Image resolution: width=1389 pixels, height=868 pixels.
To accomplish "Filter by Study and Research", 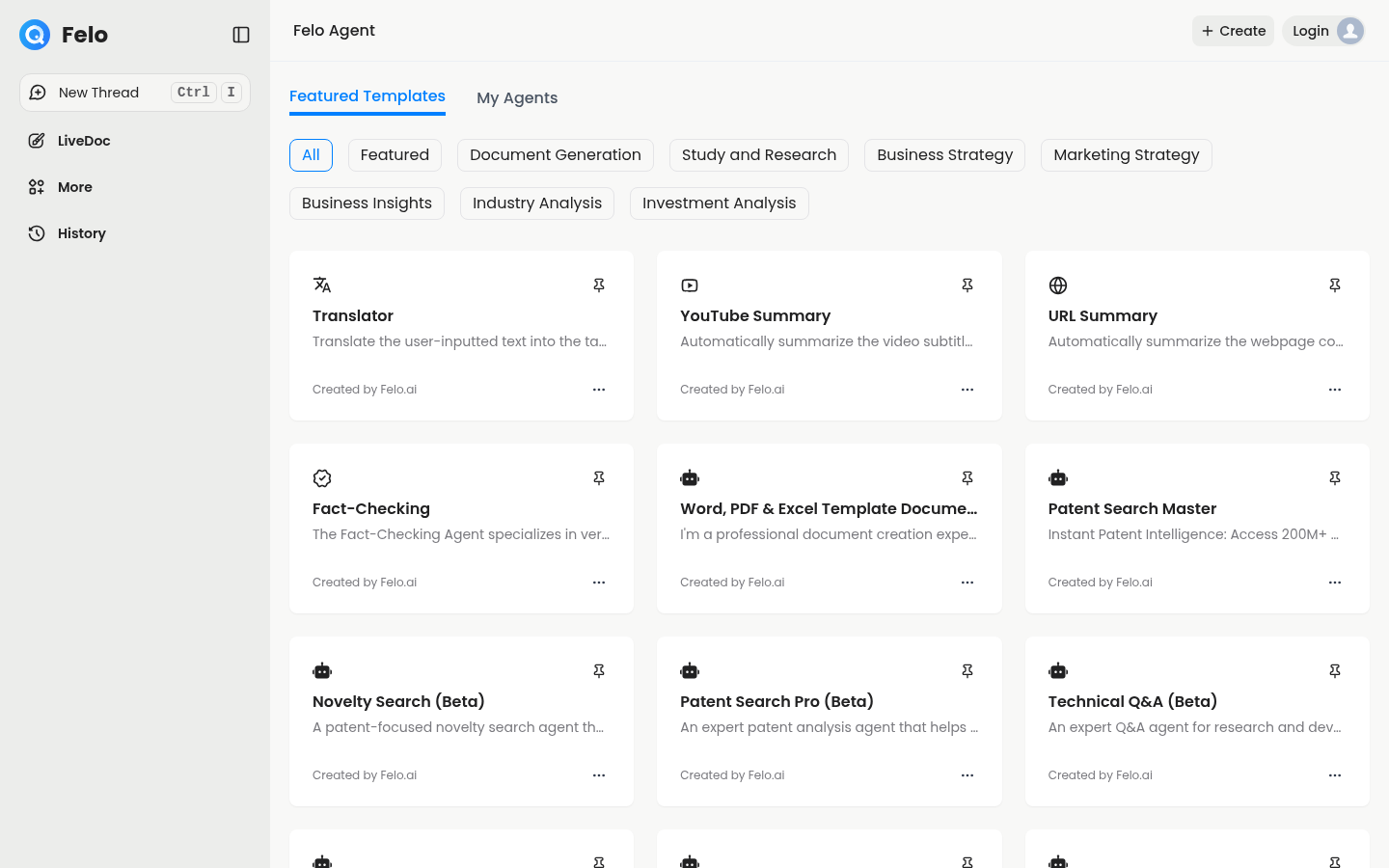I will (x=759, y=155).
